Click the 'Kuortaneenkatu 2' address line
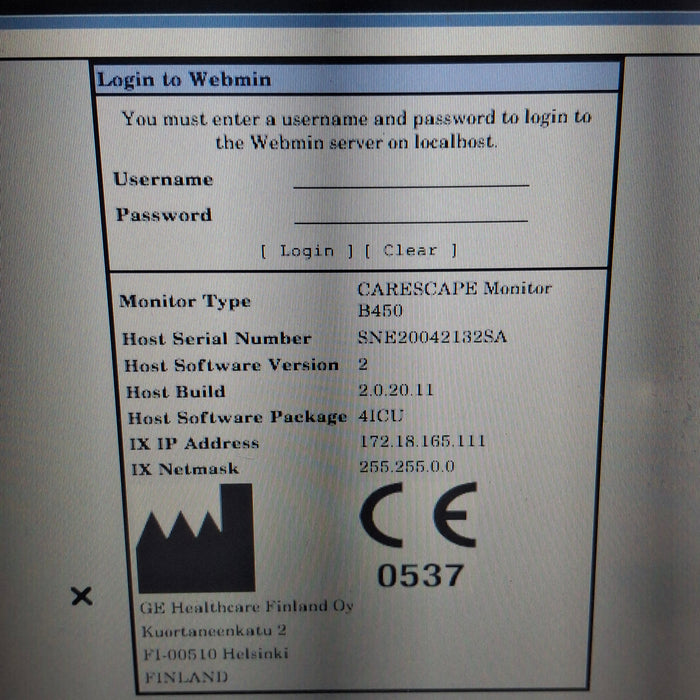 [x=214, y=631]
